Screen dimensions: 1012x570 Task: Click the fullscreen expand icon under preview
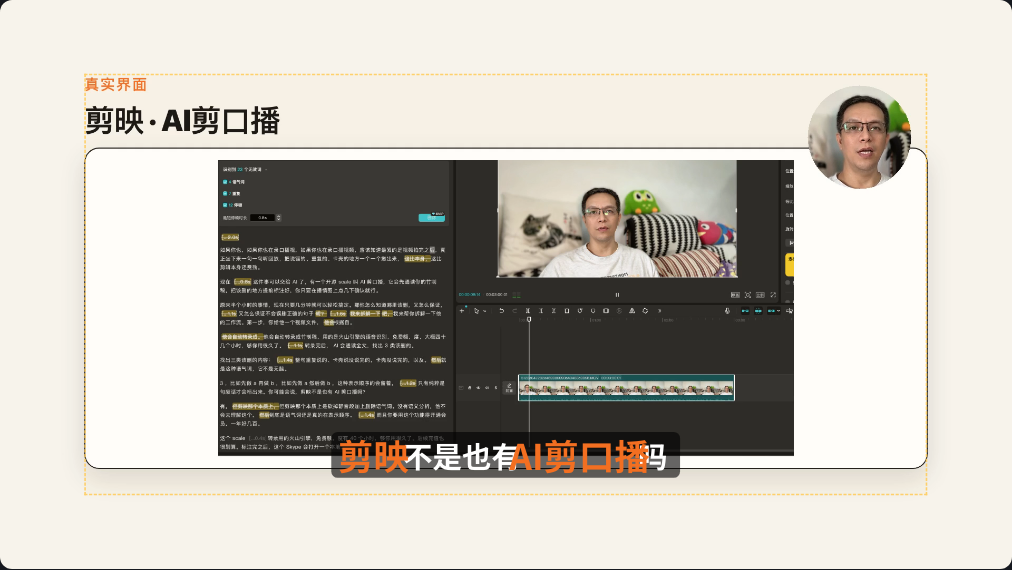(x=773, y=294)
